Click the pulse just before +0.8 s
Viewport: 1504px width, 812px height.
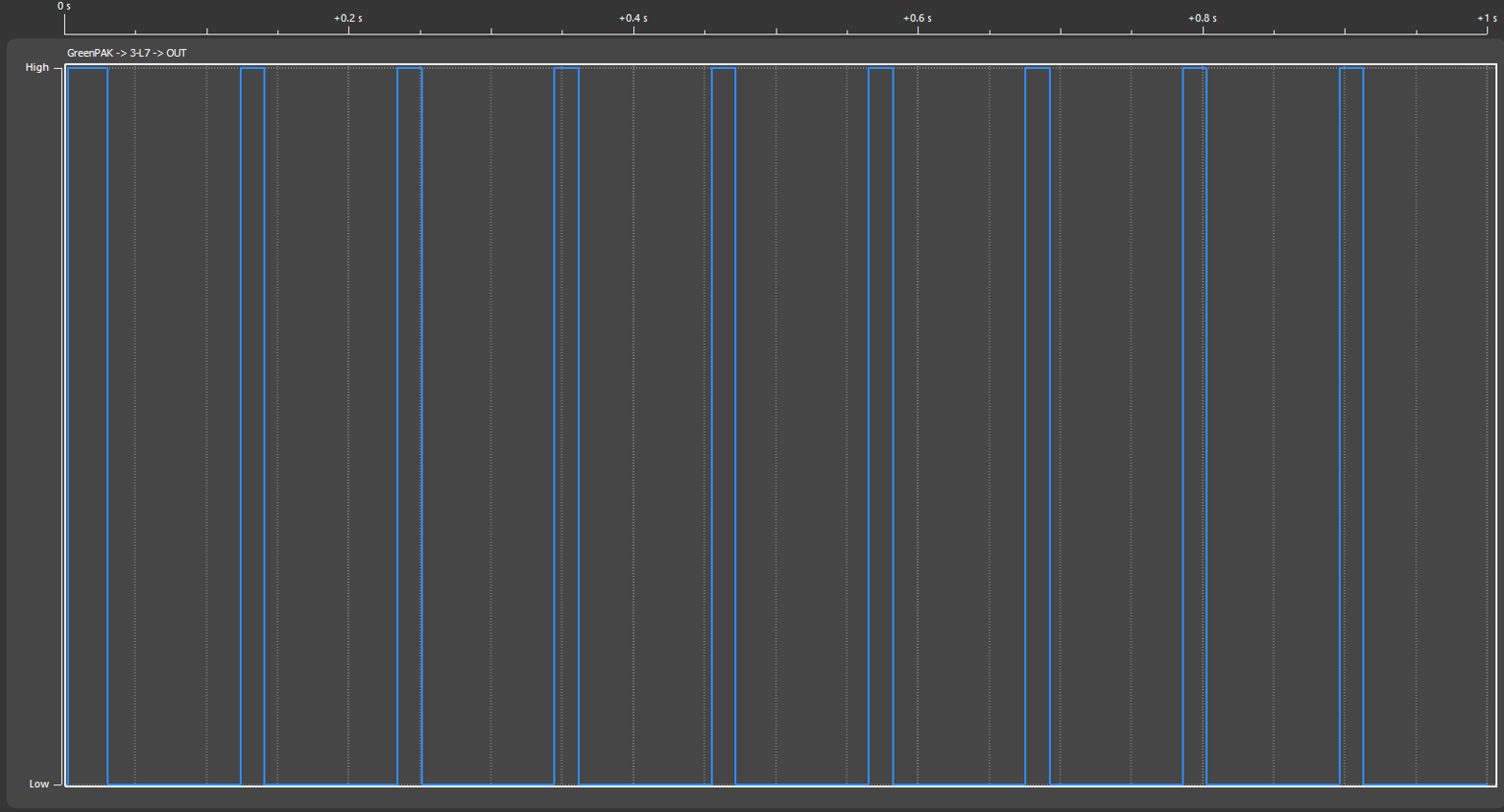(1194, 423)
